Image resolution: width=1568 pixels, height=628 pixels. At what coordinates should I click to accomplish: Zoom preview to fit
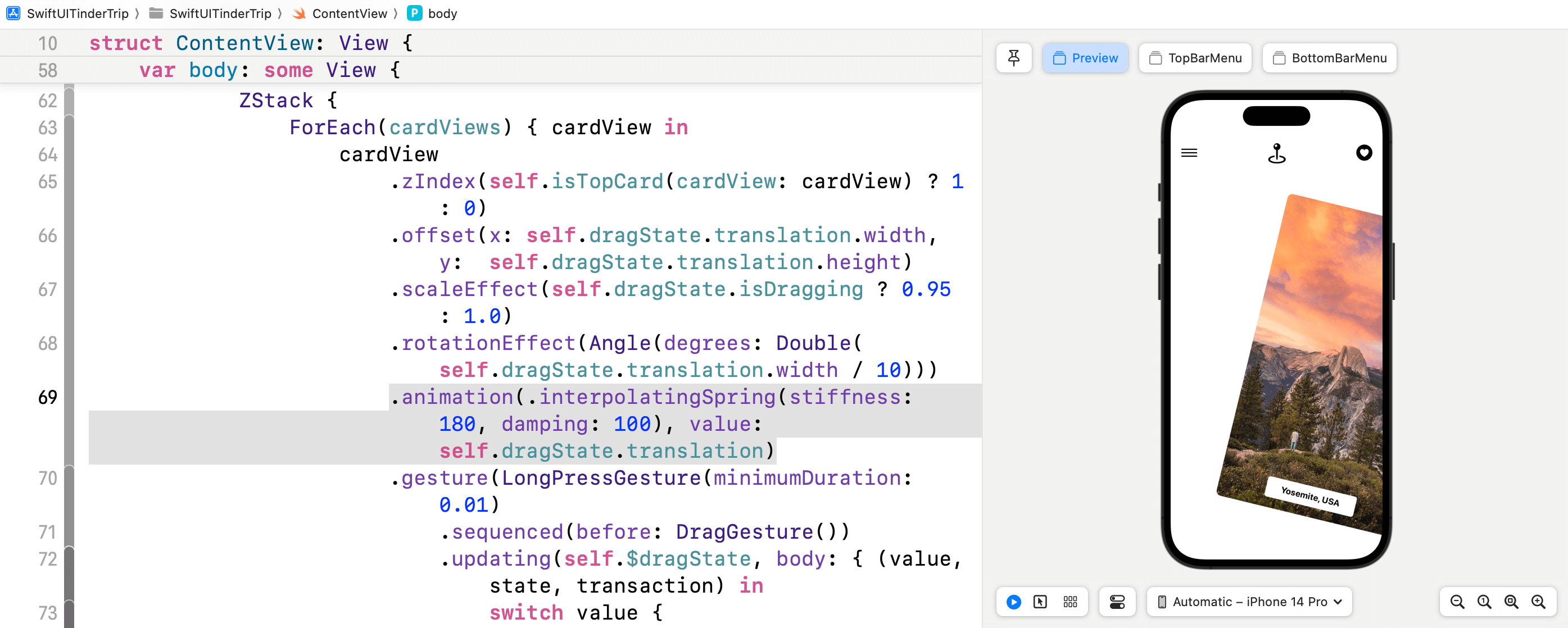click(1511, 602)
